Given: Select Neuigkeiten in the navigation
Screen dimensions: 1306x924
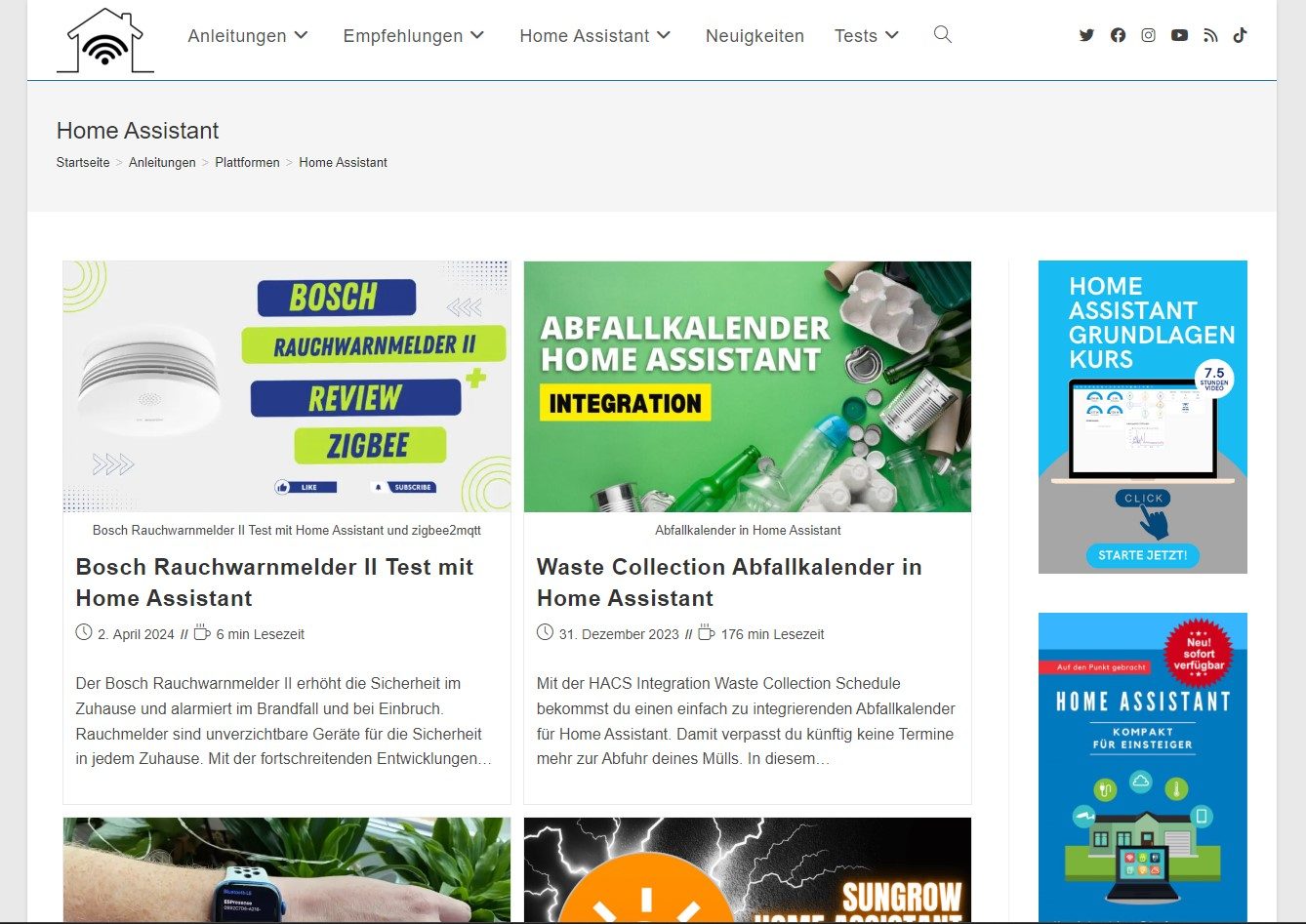Looking at the screenshot, I should 755,36.
